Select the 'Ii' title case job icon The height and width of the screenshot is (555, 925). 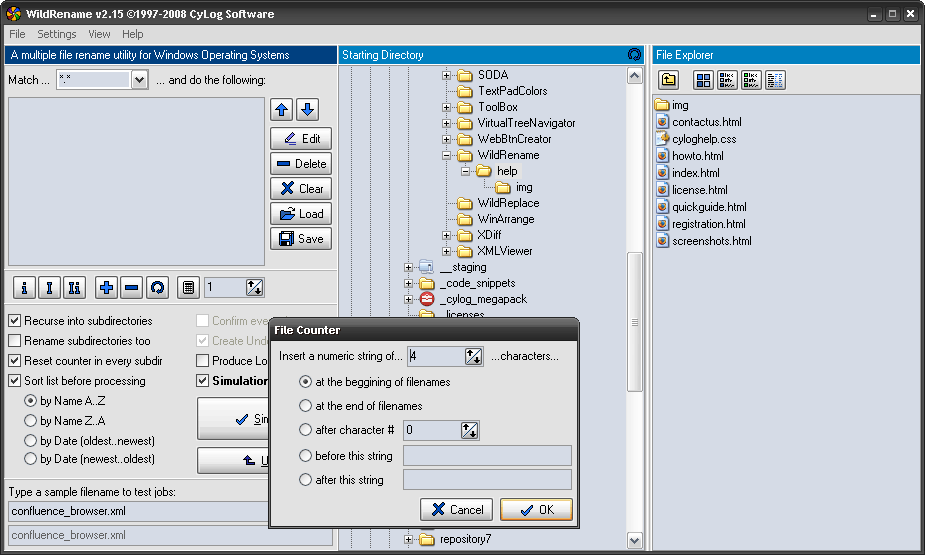tap(74, 288)
